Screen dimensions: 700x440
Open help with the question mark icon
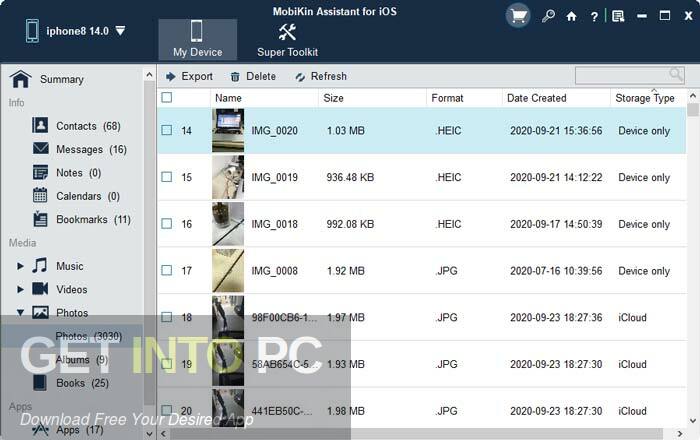[594, 17]
